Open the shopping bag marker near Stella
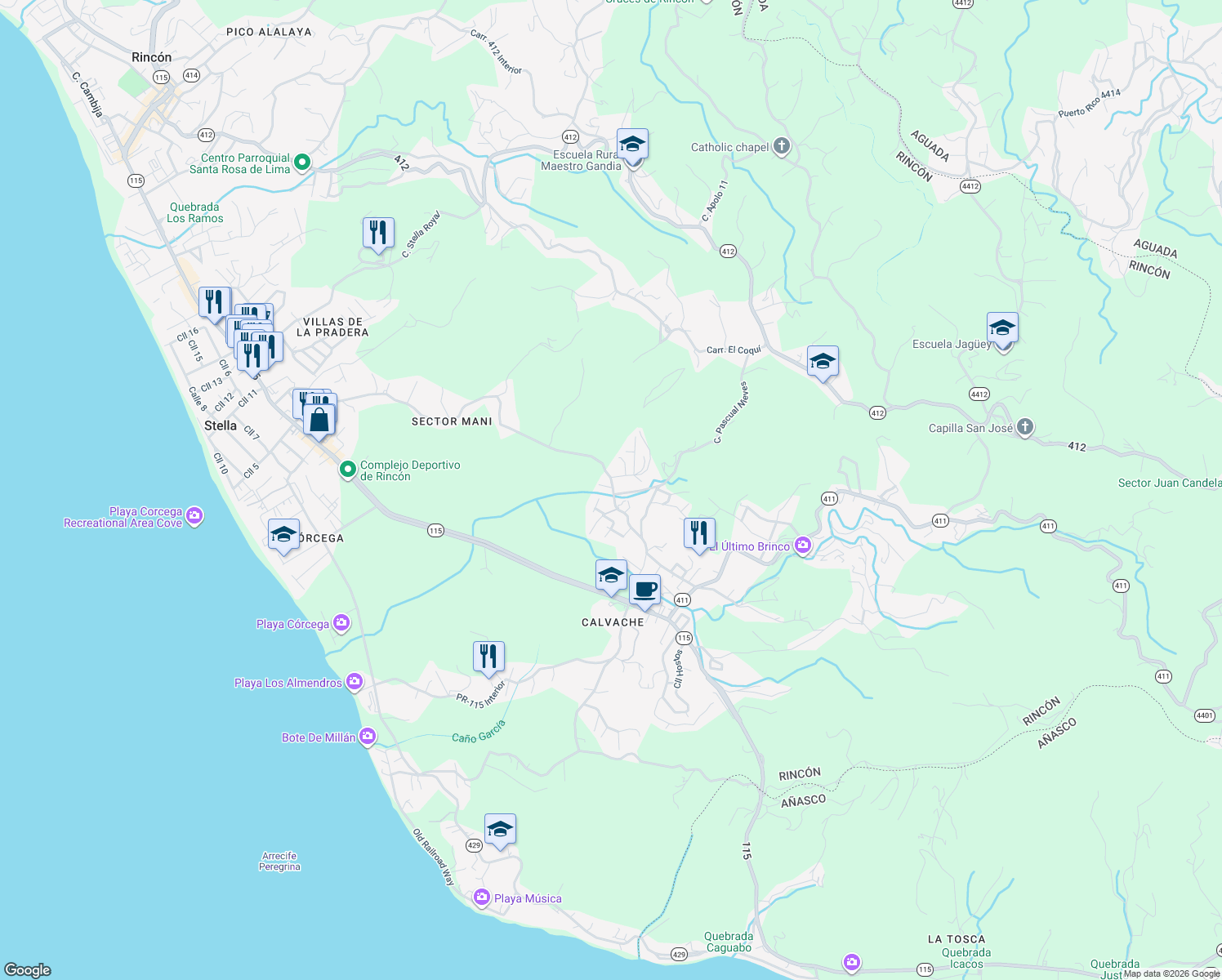1222x980 pixels. pos(319,418)
